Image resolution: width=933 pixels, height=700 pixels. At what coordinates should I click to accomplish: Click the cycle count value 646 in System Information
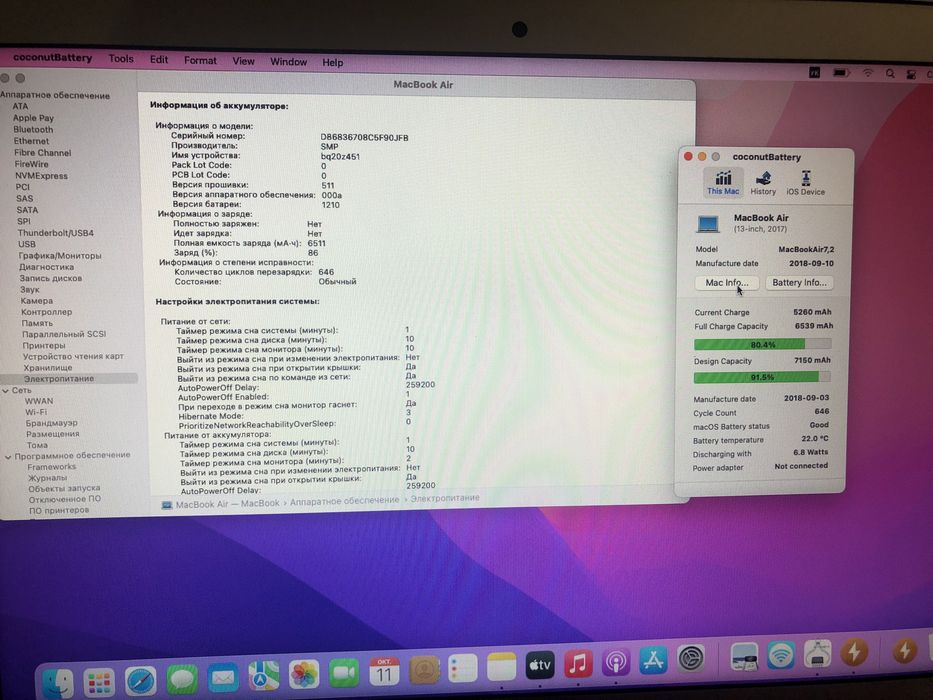326,272
